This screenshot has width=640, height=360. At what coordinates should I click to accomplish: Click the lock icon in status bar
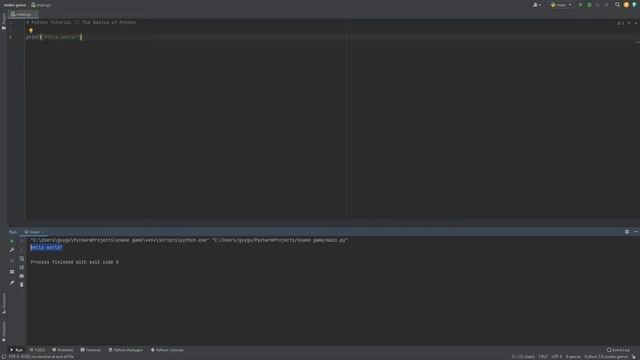[x=634, y=357]
